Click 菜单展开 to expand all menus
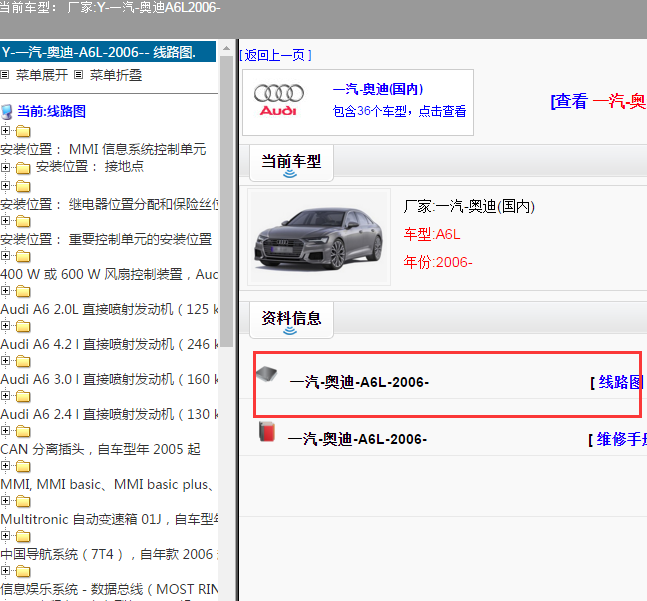The image size is (647, 601). 42,75
